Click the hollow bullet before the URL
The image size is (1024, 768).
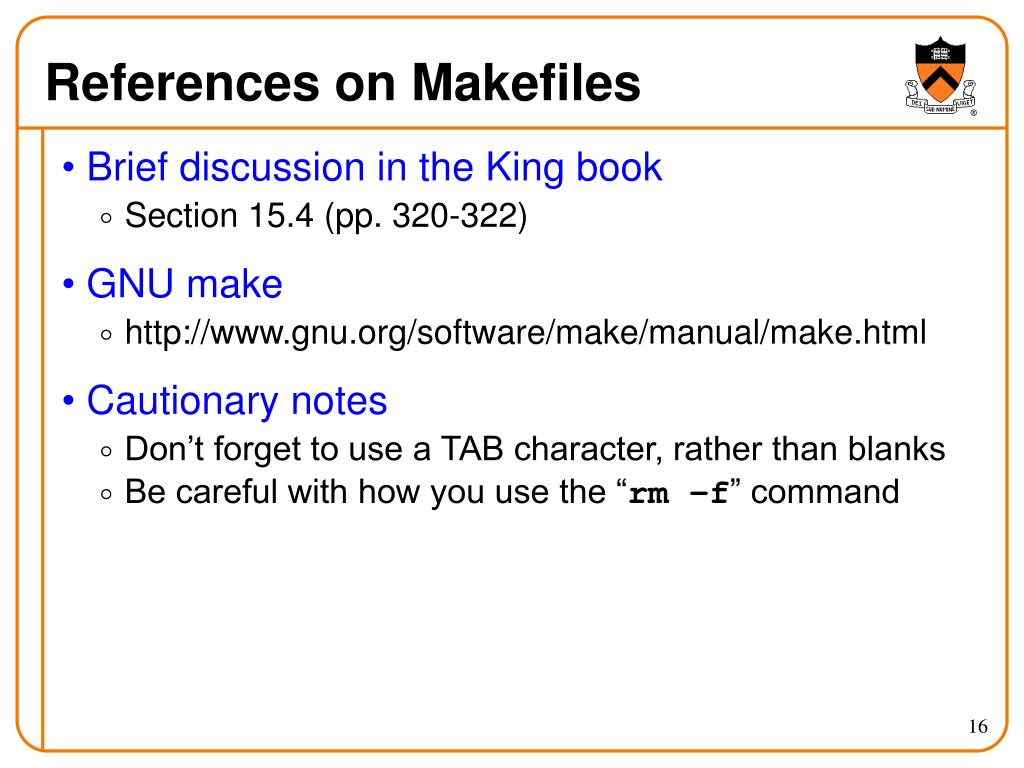107,335
